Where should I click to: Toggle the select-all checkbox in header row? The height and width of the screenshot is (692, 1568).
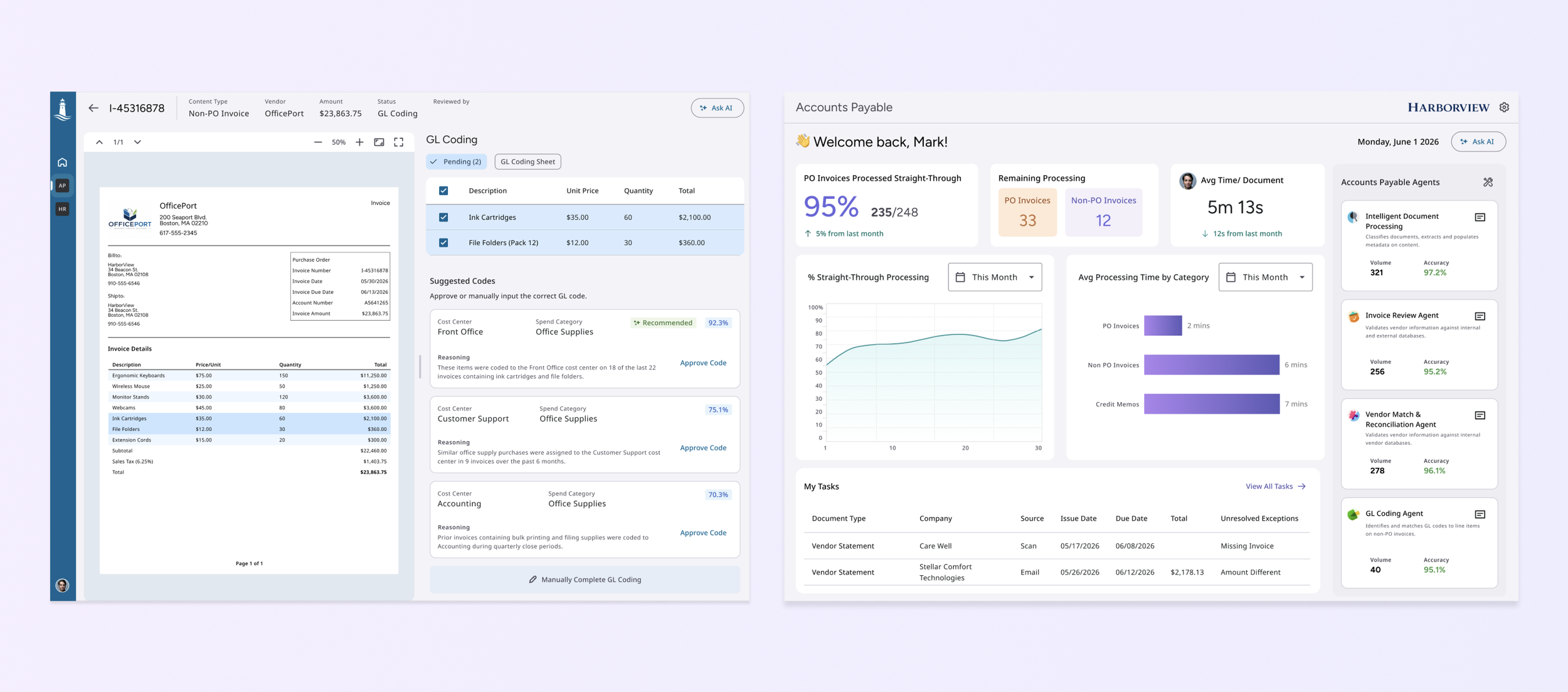tap(443, 191)
